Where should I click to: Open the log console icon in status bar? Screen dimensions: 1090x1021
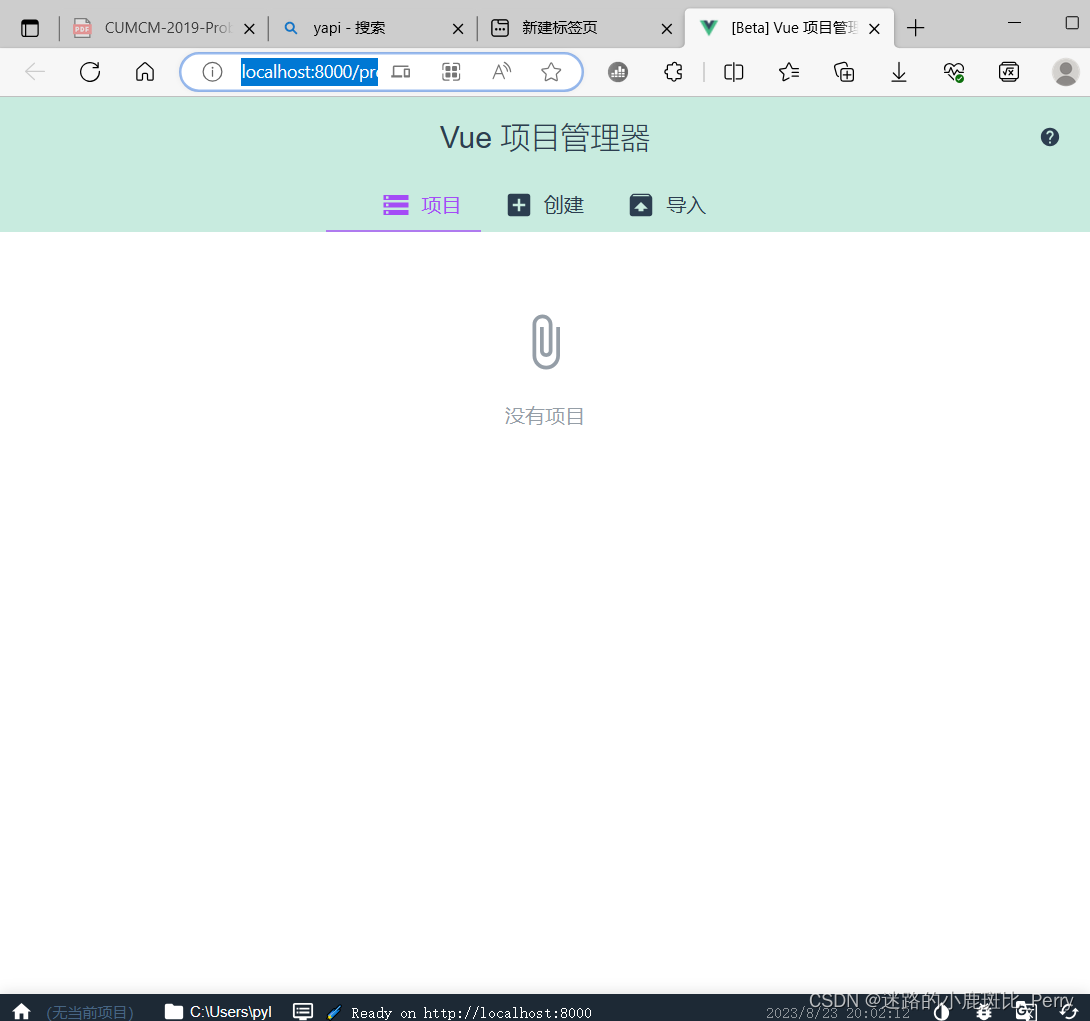pos(302,1011)
